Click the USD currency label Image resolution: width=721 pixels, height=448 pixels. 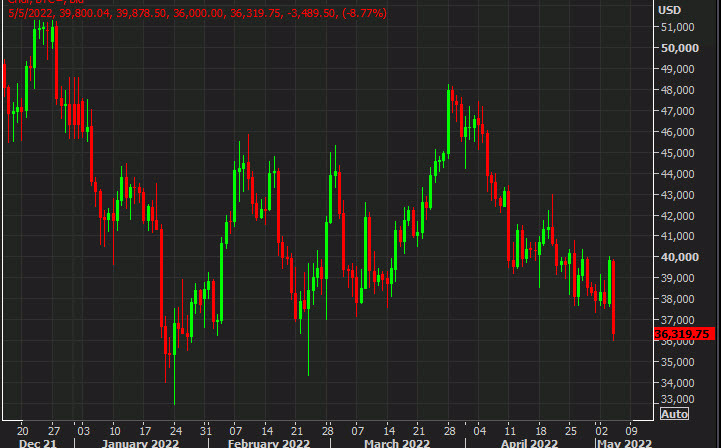pyautogui.click(x=670, y=10)
